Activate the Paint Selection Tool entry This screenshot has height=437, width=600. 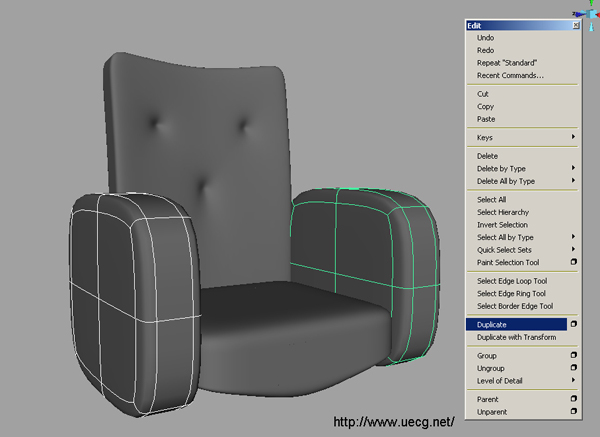pos(508,263)
